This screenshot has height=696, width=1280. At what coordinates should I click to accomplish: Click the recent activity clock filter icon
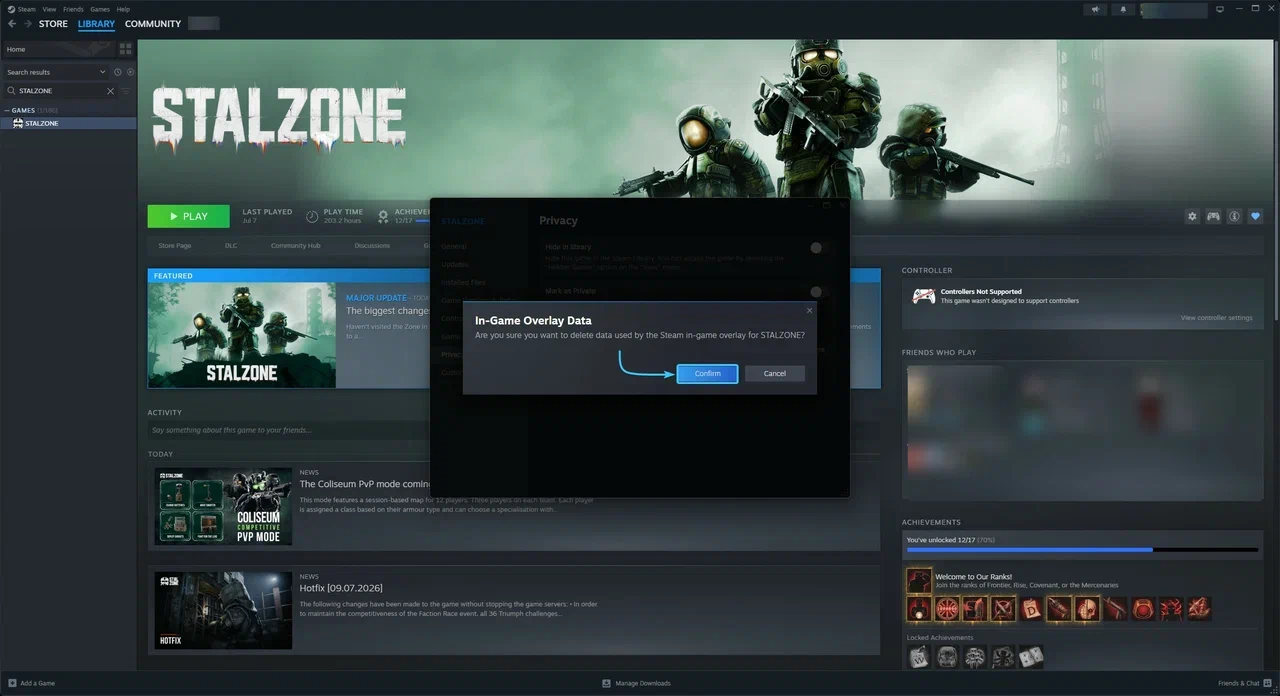tap(118, 72)
